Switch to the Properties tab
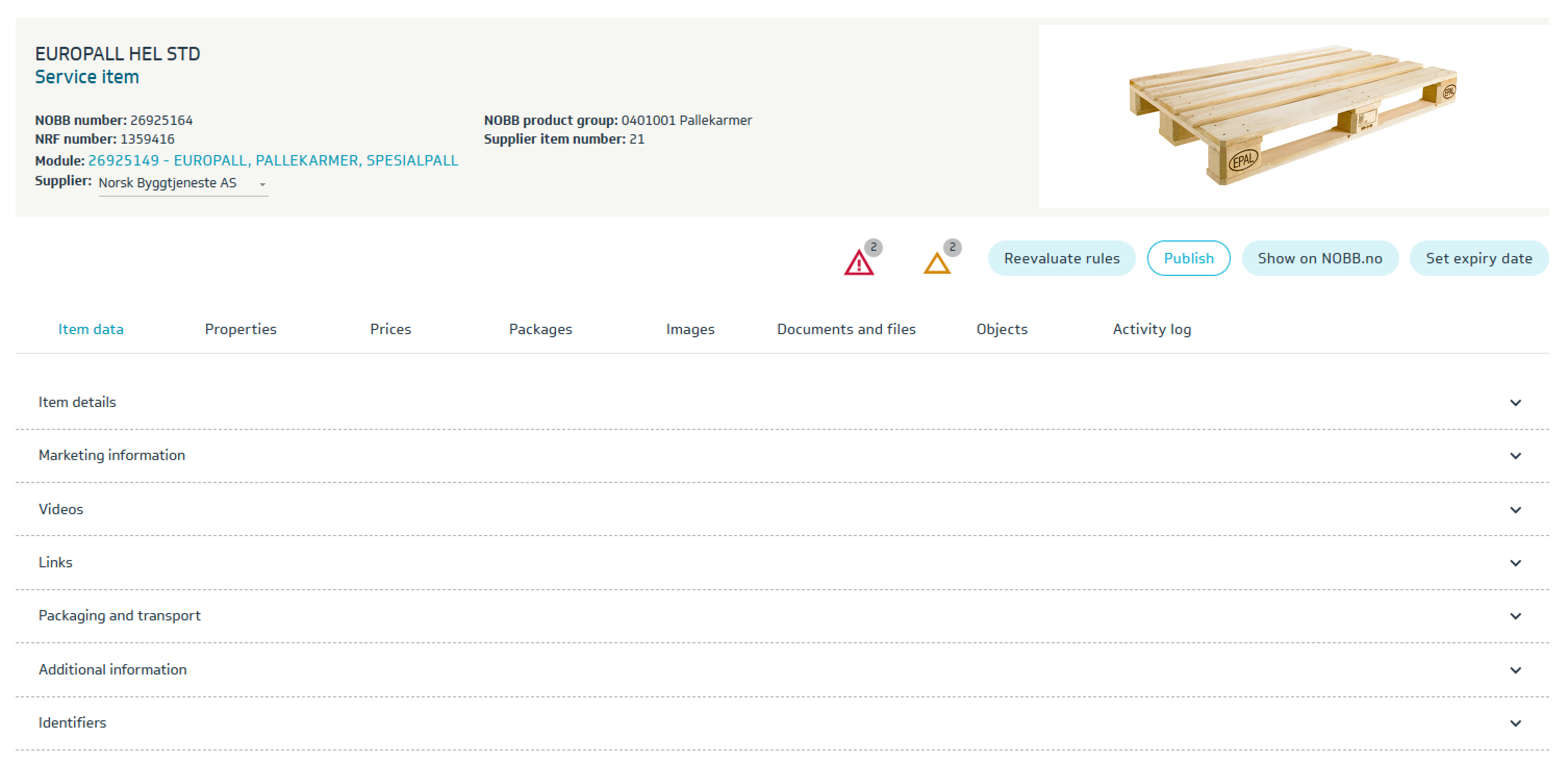This screenshot has width=1568, height=776. coord(241,329)
